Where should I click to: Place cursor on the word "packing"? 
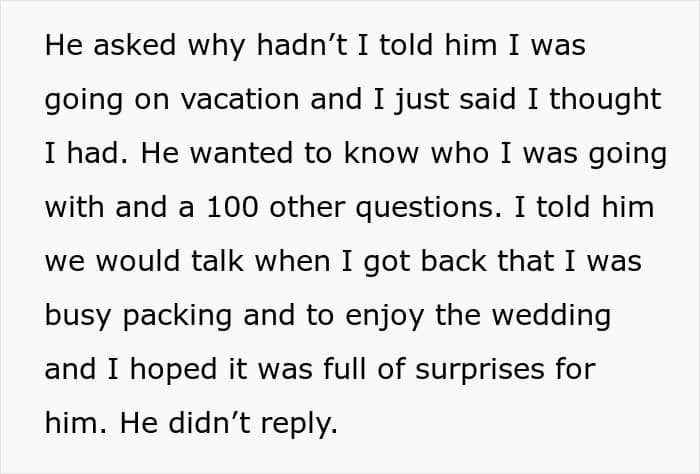pos(177,317)
